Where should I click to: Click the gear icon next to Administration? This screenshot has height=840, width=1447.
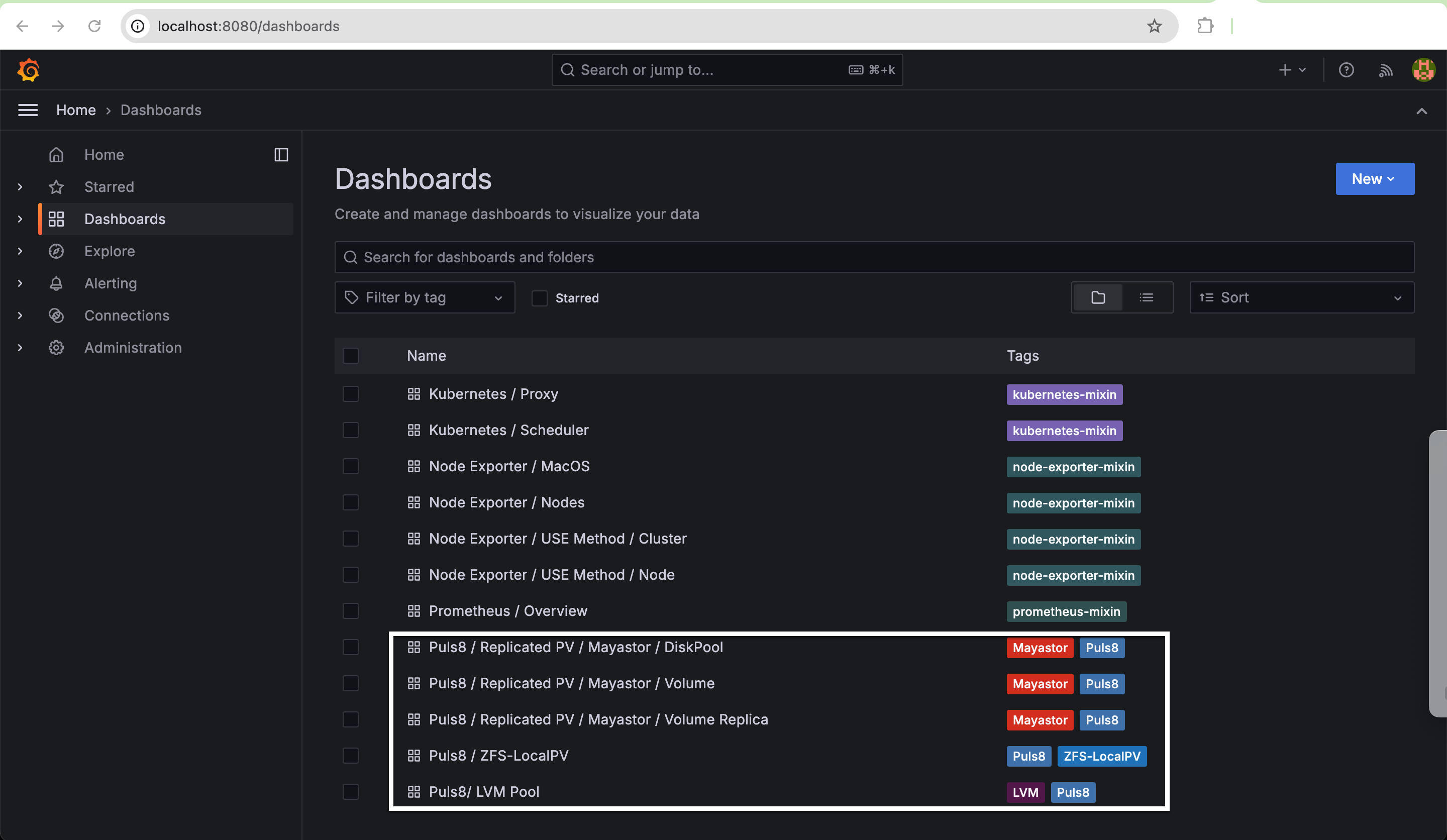pos(56,348)
